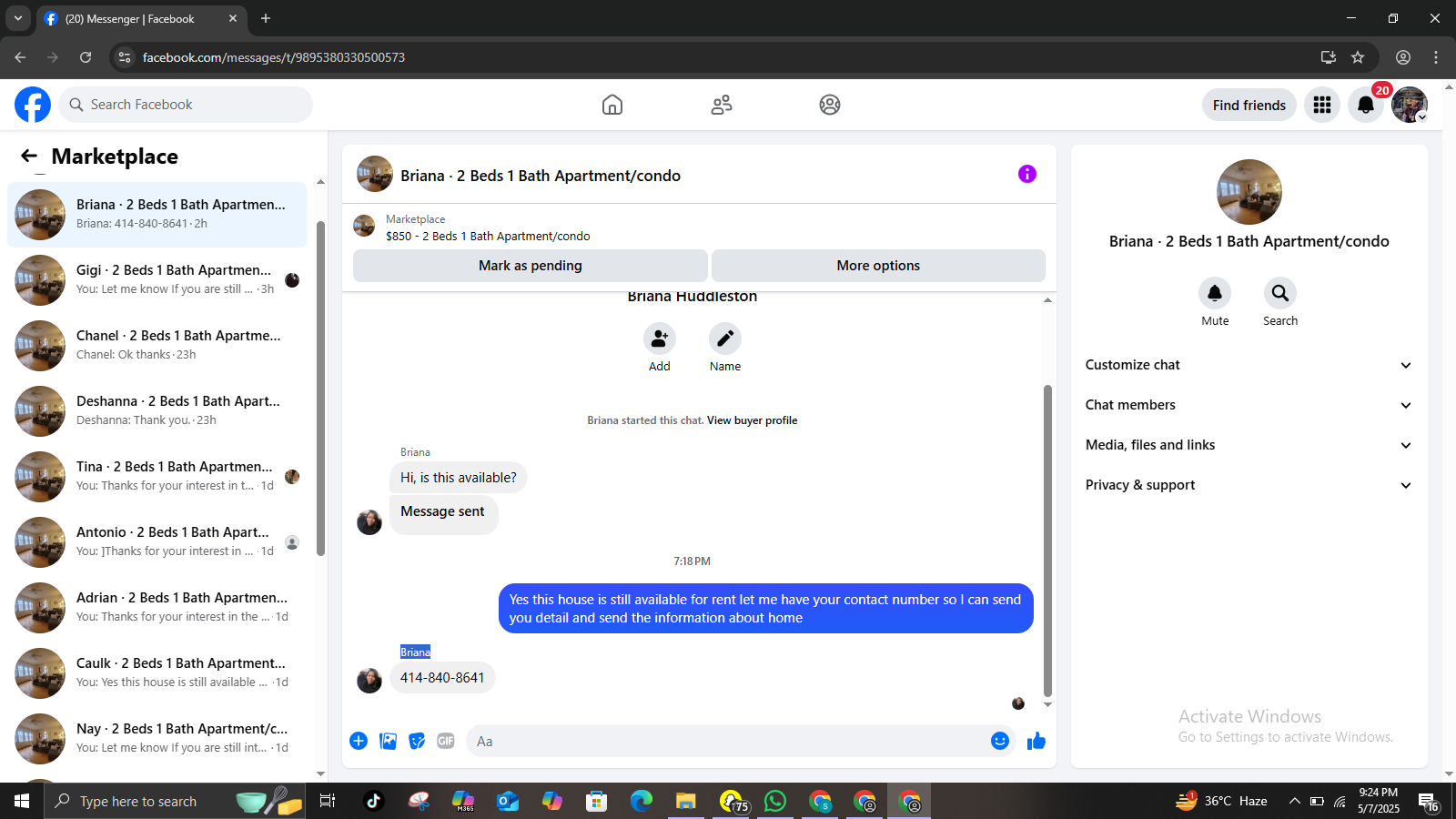Open new browser tab plus button
The width and height of the screenshot is (1456, 819).
(x=266, y=18)
